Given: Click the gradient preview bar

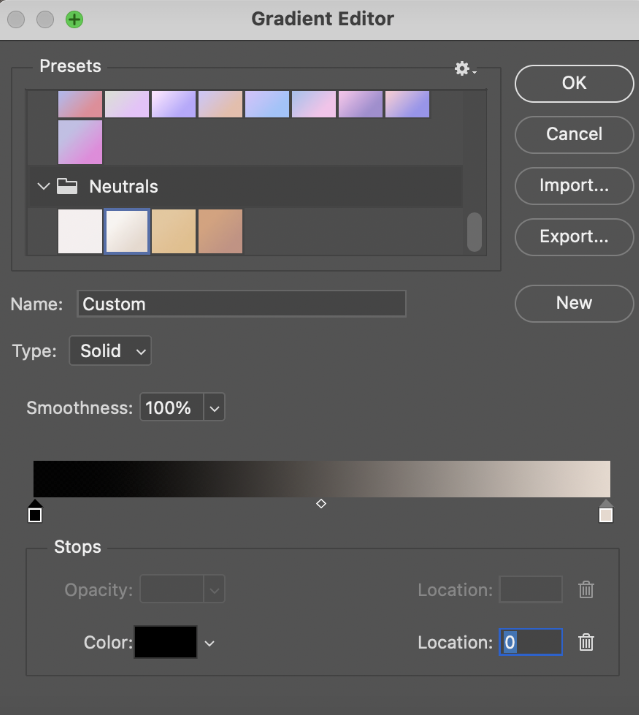Looking at the screenshot, I should tap(322, 479).
